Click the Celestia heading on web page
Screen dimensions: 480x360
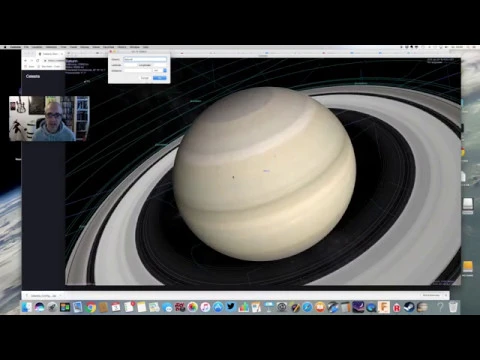coord(33,76)
